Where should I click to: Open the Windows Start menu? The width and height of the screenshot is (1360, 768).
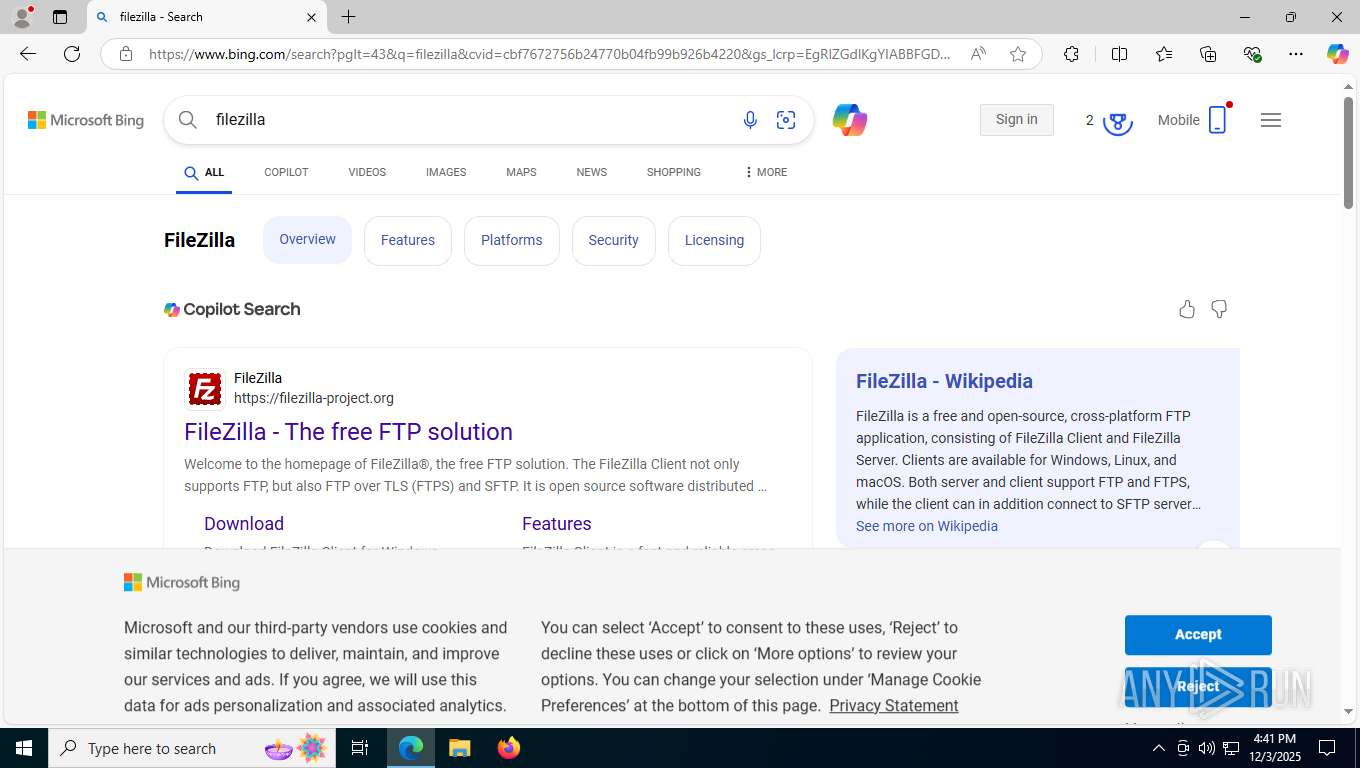click(23, 748)
